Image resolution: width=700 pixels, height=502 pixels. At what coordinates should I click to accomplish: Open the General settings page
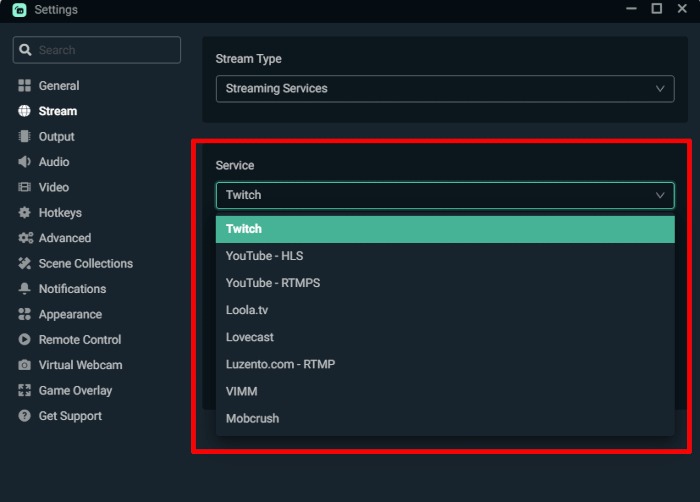pos(58,85)
